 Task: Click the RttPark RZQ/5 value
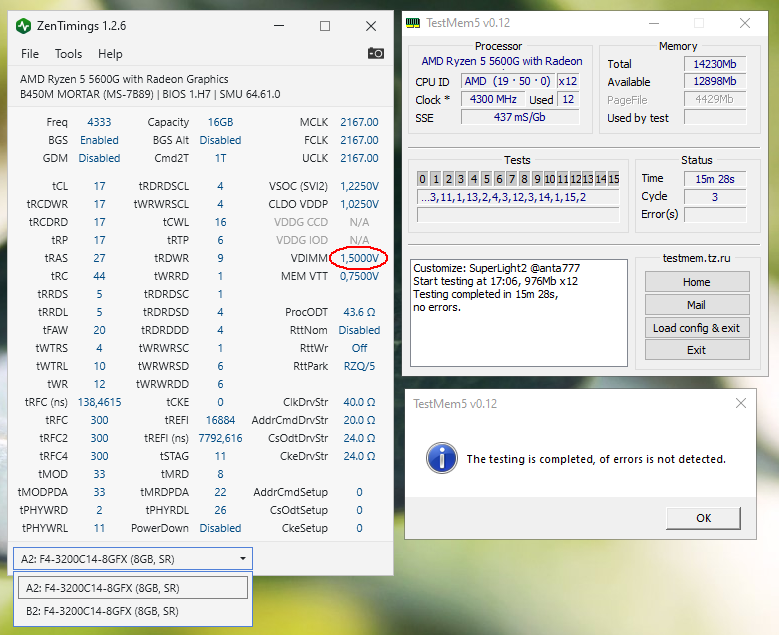(359, 366)
